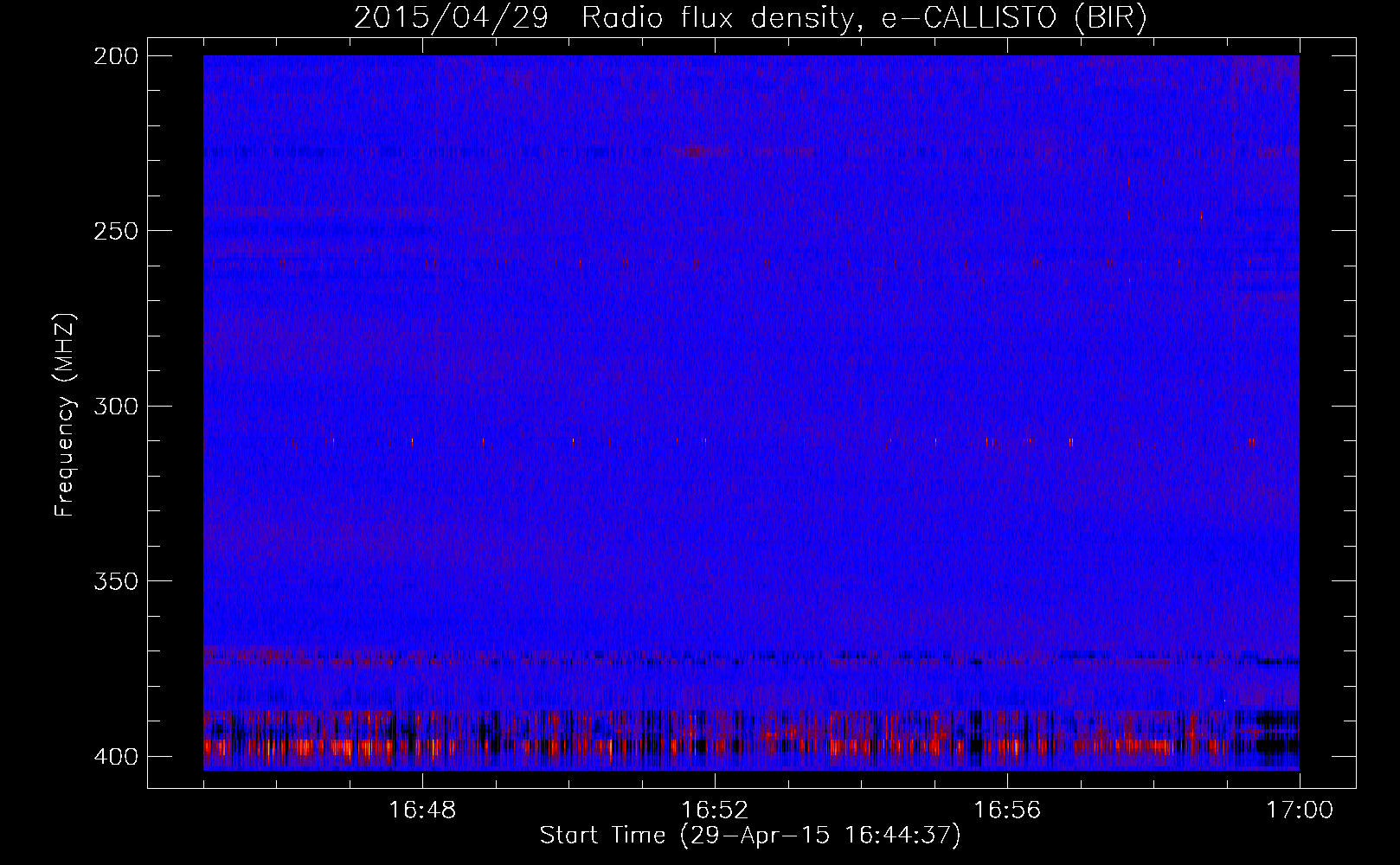Pick the 350 frequency tick label
Screen dimensions: 1400x865
(115, 580)
